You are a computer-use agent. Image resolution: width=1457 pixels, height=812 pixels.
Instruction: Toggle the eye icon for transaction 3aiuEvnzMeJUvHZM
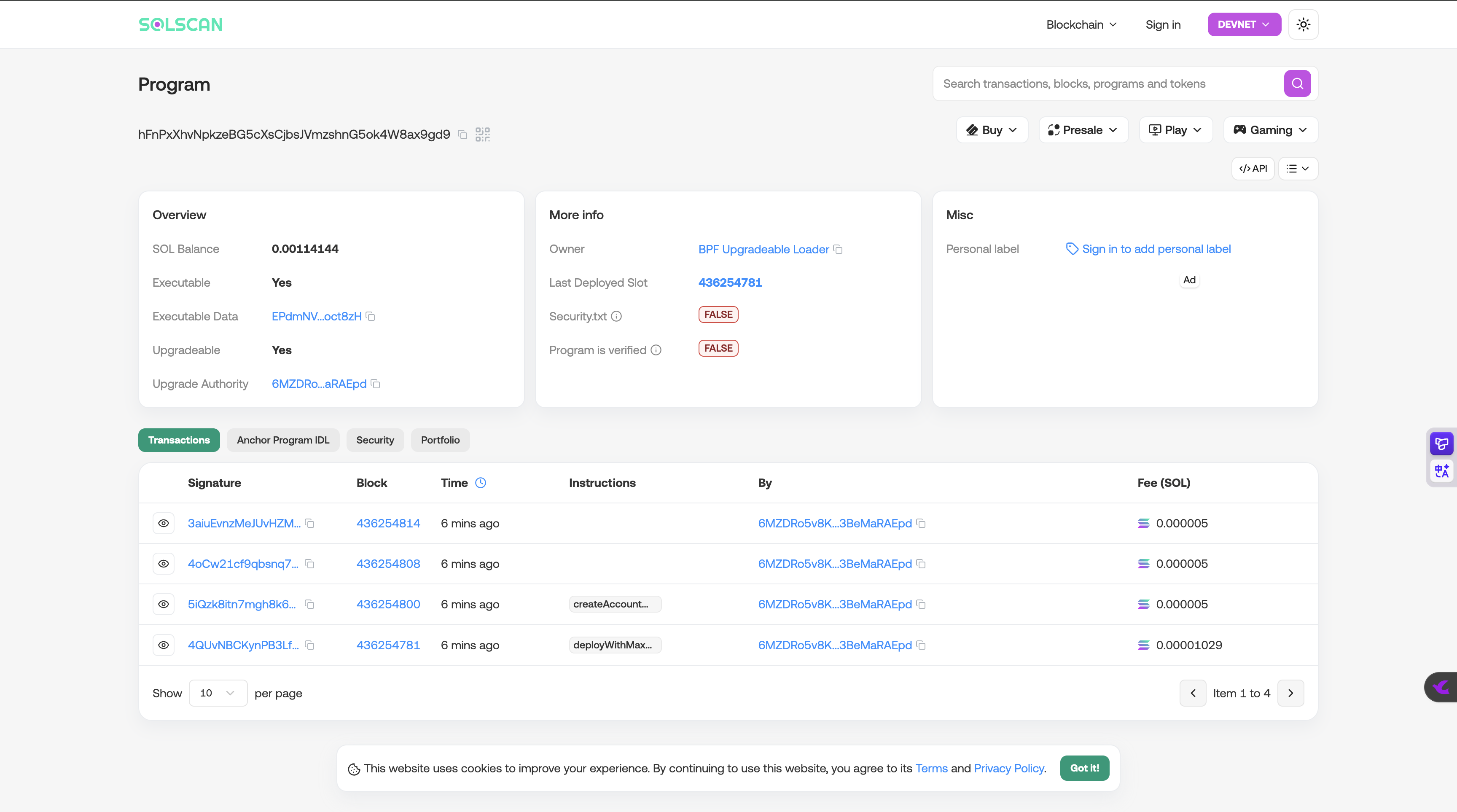click(164, 524)
